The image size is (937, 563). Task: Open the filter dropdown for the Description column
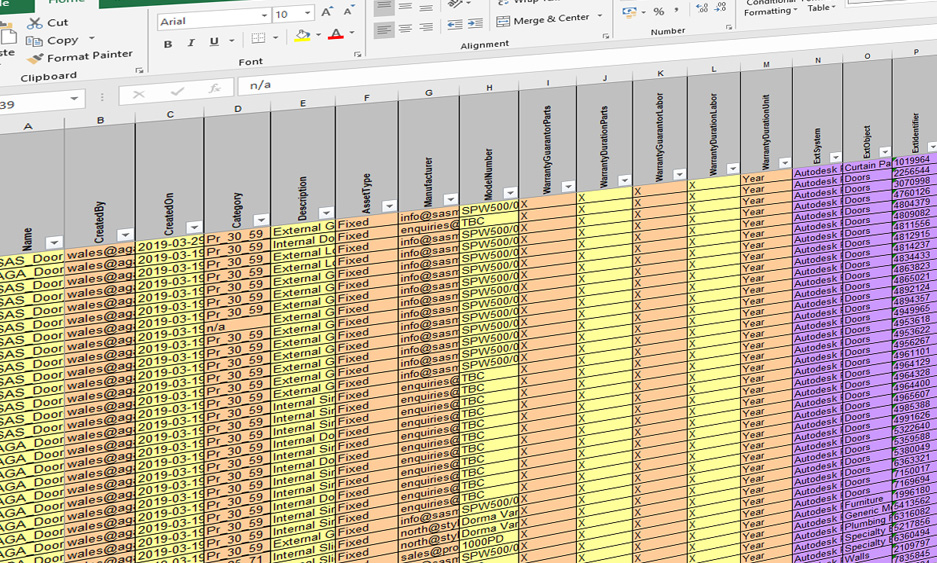click(326, 213)
